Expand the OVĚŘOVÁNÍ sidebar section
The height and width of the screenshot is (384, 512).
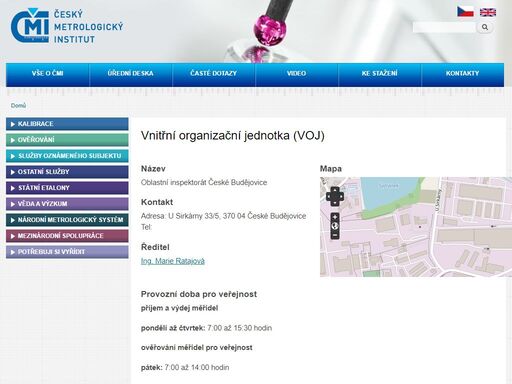[x=67, y=140]
